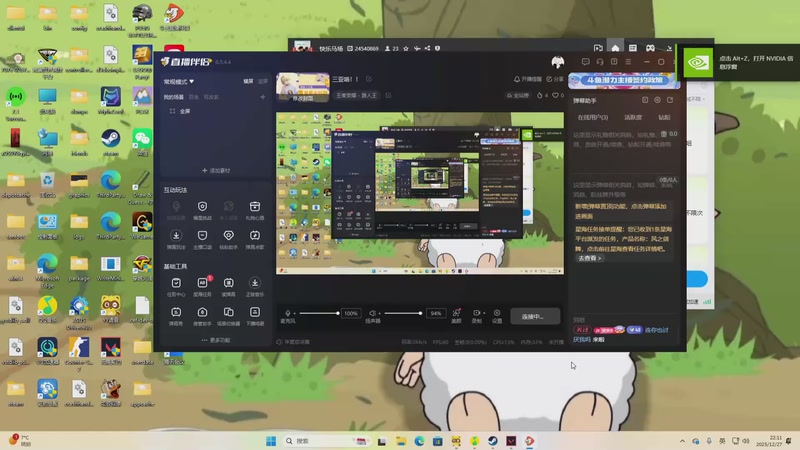The width and height of the screenshot is (800, 450).
Task: Edit the category tag pencil icon
Action: click(388, 95)
